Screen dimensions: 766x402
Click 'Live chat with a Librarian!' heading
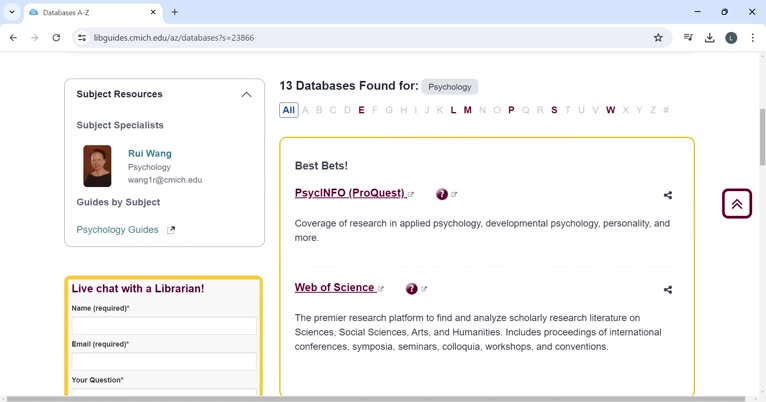tap(138, 288)
